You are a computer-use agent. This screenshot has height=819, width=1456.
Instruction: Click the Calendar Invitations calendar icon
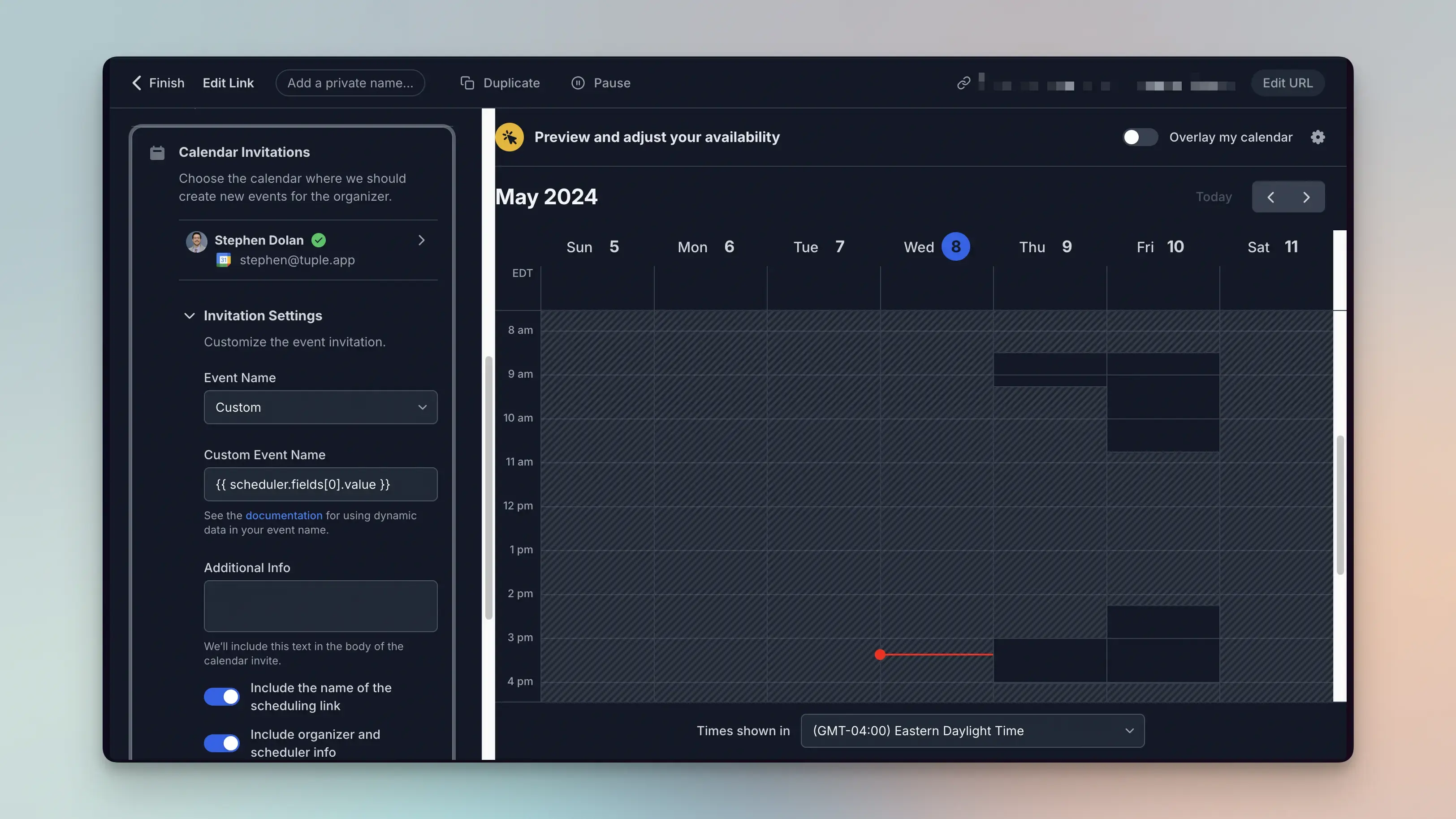[x=157, y=153]
